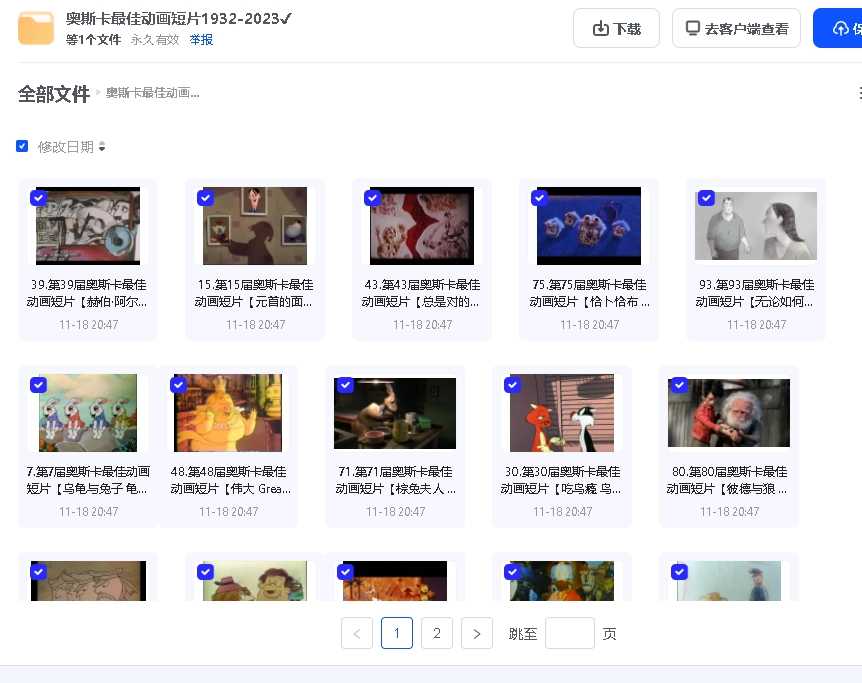Open thumbnail of 80.第80届 video

[x=729, y=413]
